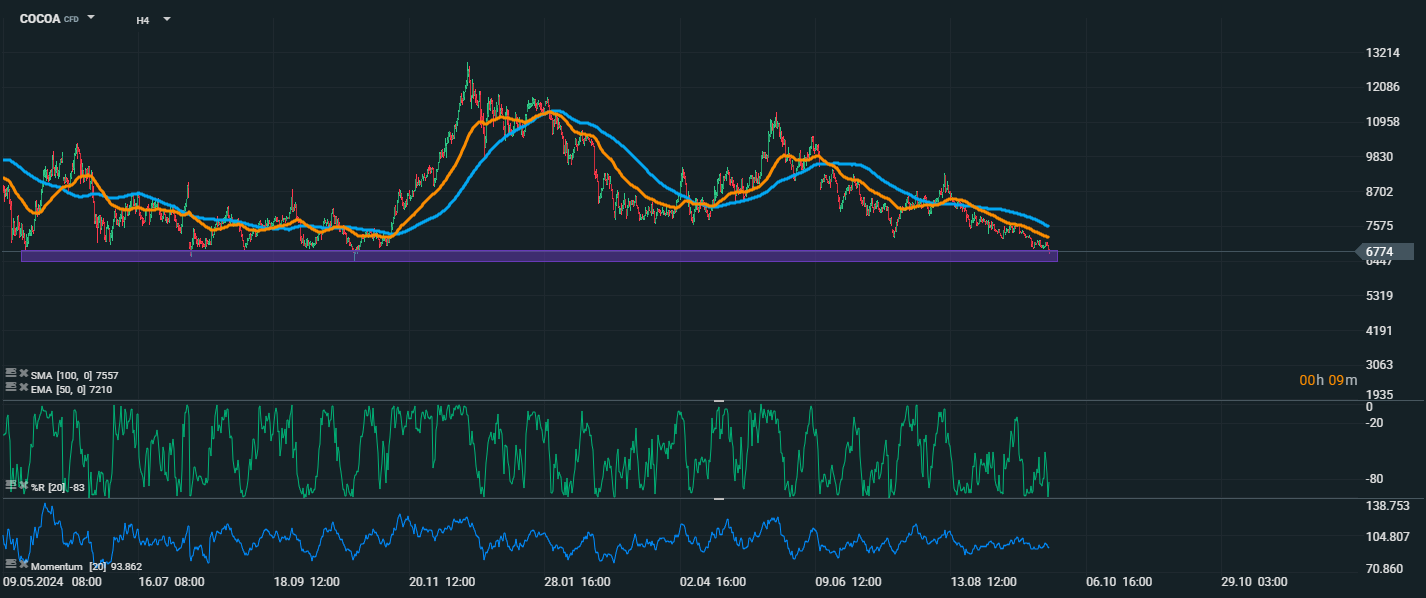The height and width of the screenshot is (598, 1426).
Task: Expand the H4 timeframe dropdown arrow
Action: (166, 19)
